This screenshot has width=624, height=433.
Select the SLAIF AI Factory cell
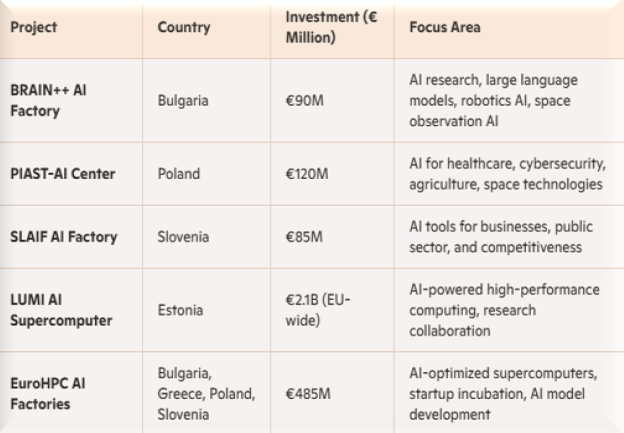63,237
